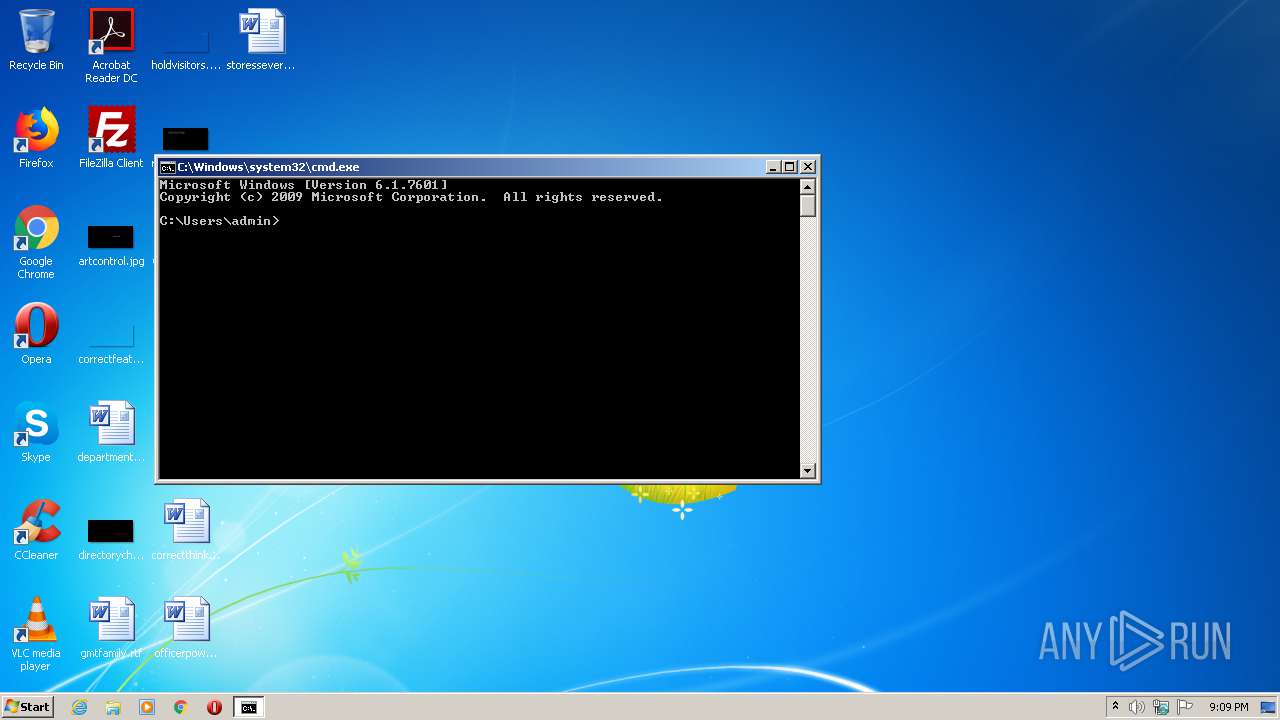Click the Opera icon in taskbar
The height and width of the screenshot is (720, 1280).
pos(214,707)
